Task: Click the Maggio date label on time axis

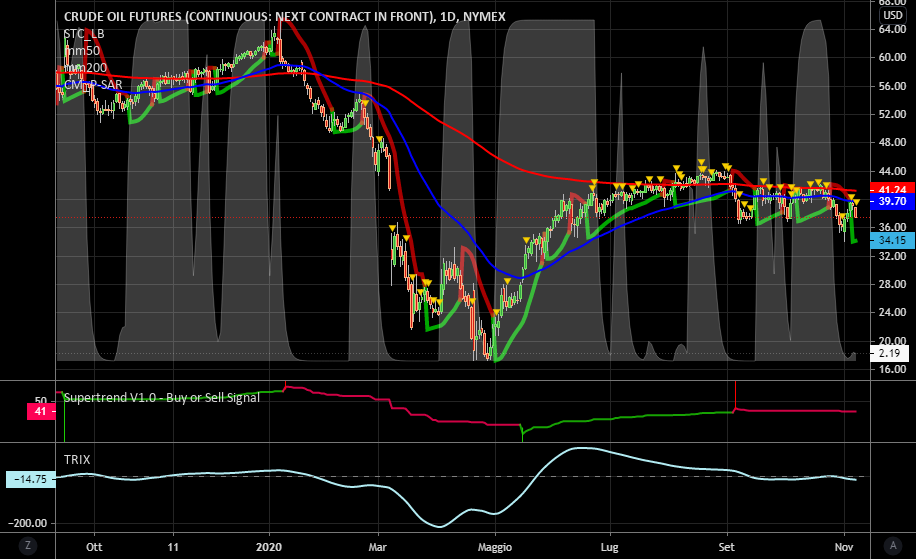Action: coord(495,547)
